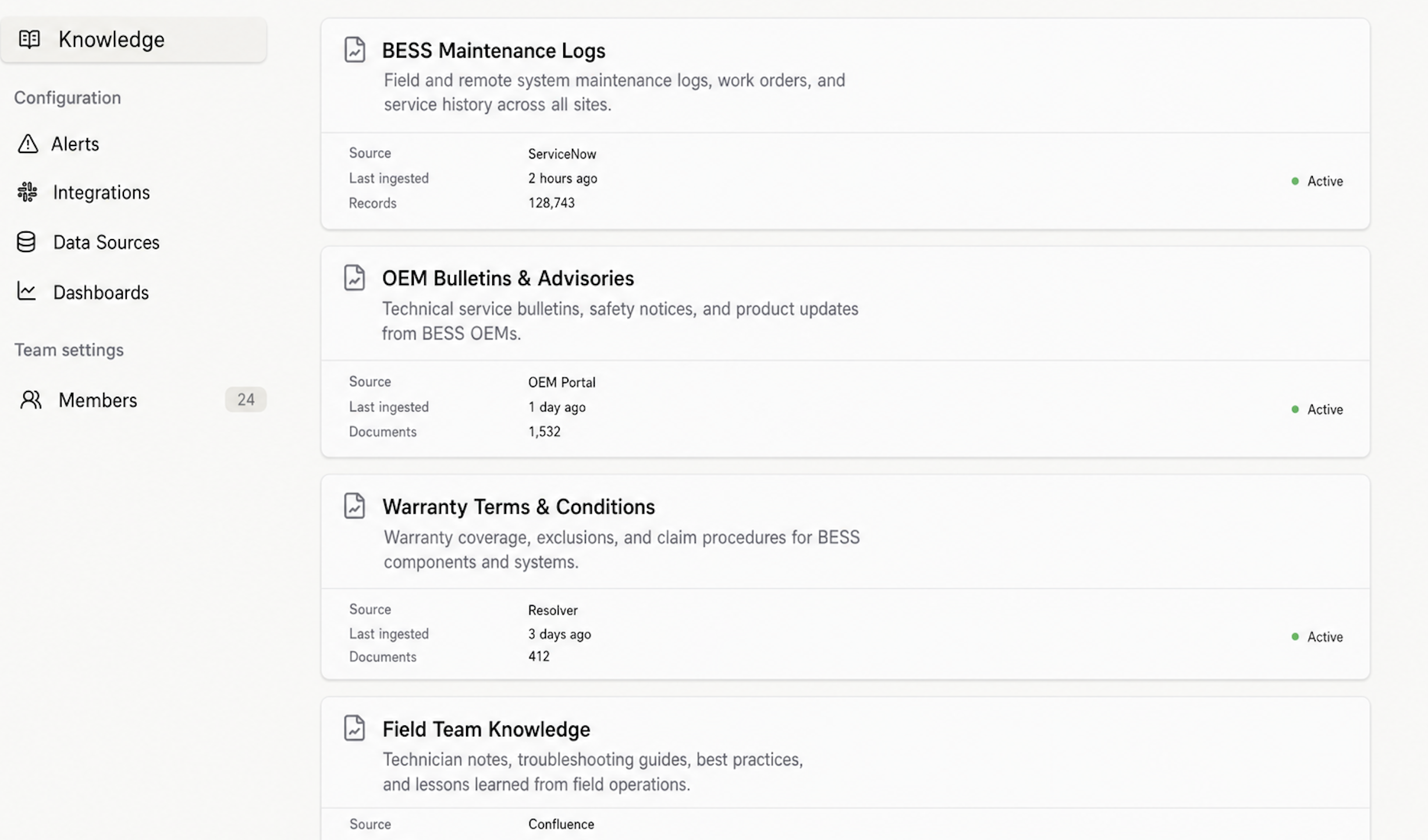
Task: Open the Members list showing 24 members
Action: [98, 400]
